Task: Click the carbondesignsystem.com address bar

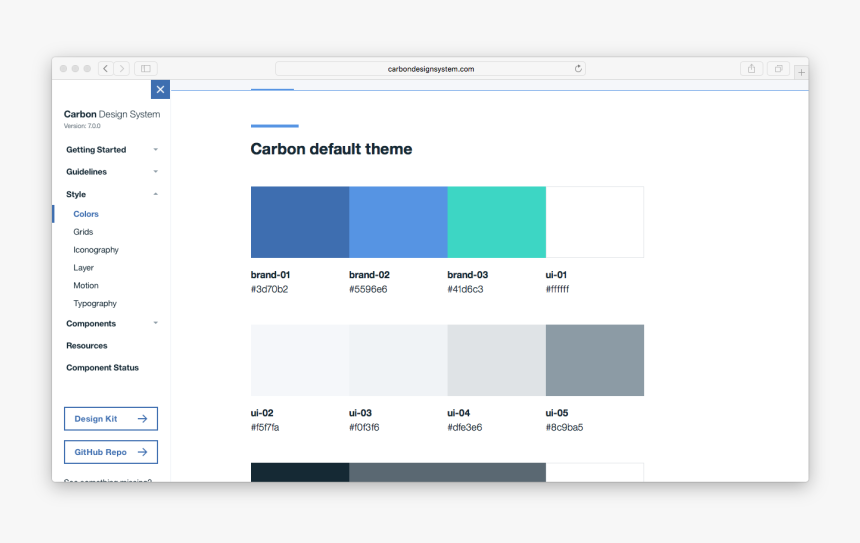Action: click(x=431, y=69)
